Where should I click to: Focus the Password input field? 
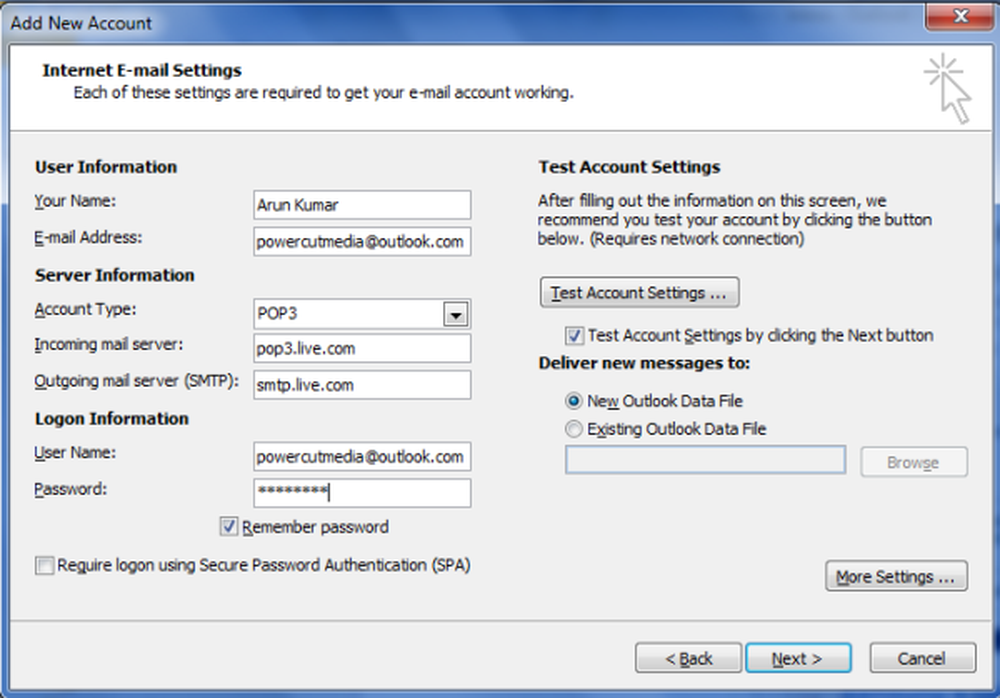point(361,493)
